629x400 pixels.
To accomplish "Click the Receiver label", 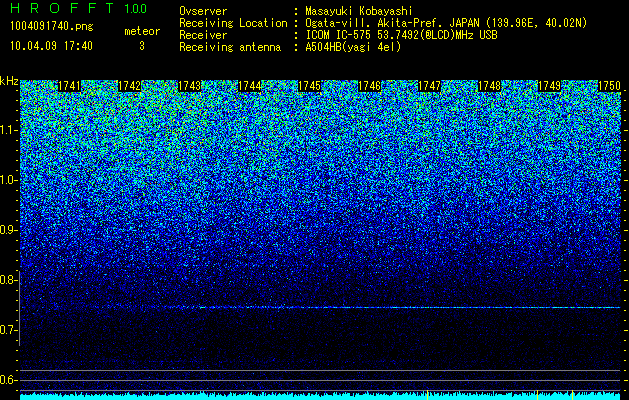I will click(x=203, y=35).
